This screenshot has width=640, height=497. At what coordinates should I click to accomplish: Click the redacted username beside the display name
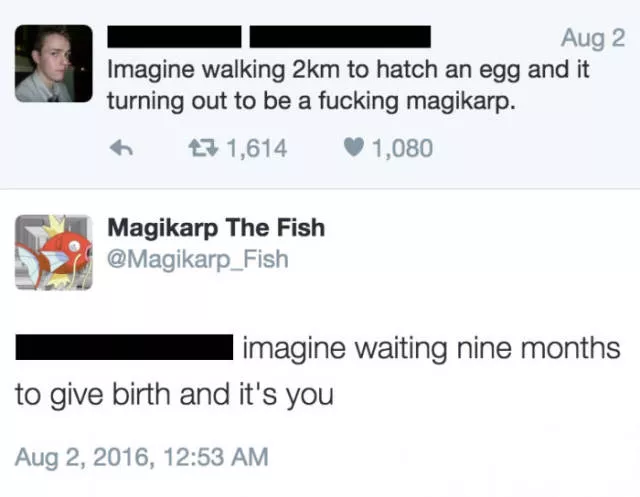[x=339, y=38]
